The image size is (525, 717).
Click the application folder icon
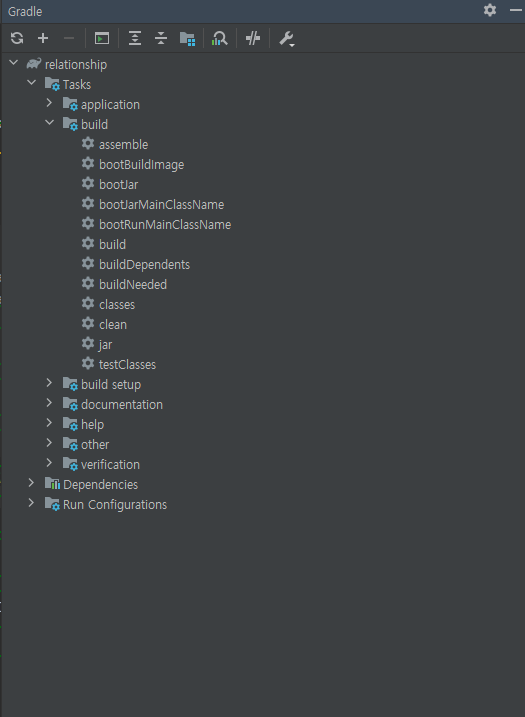(x=70, y=104)
